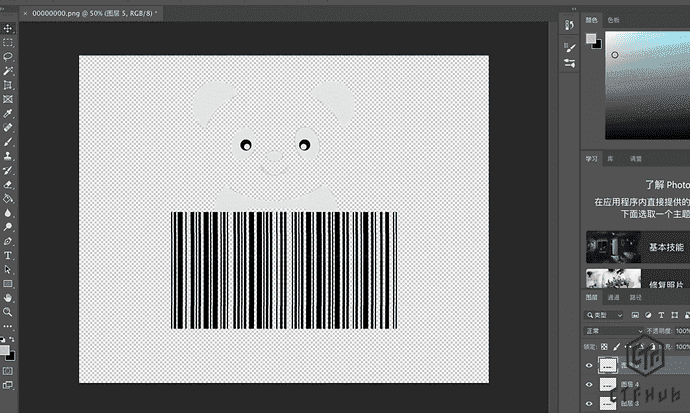Switch to the 通道 tab
690x413 pixels.
pos(611,298)
